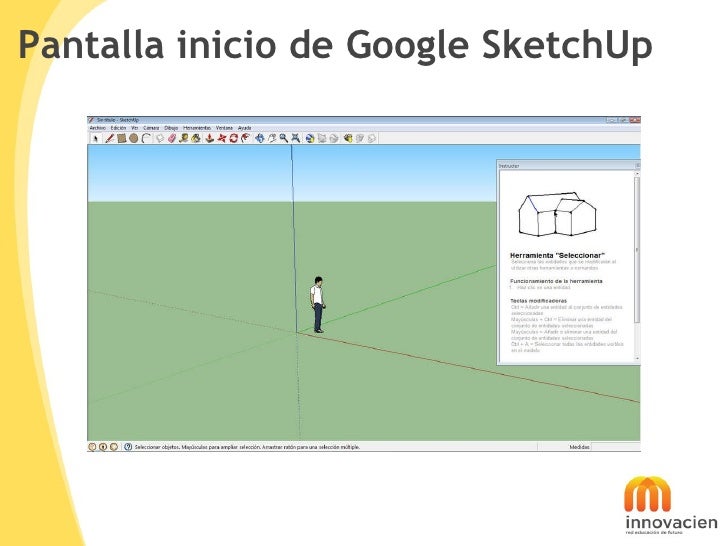Viewport: 728px width, 546px height.
Task: Select the Paint Bucket tool
Action: (196, 138)
